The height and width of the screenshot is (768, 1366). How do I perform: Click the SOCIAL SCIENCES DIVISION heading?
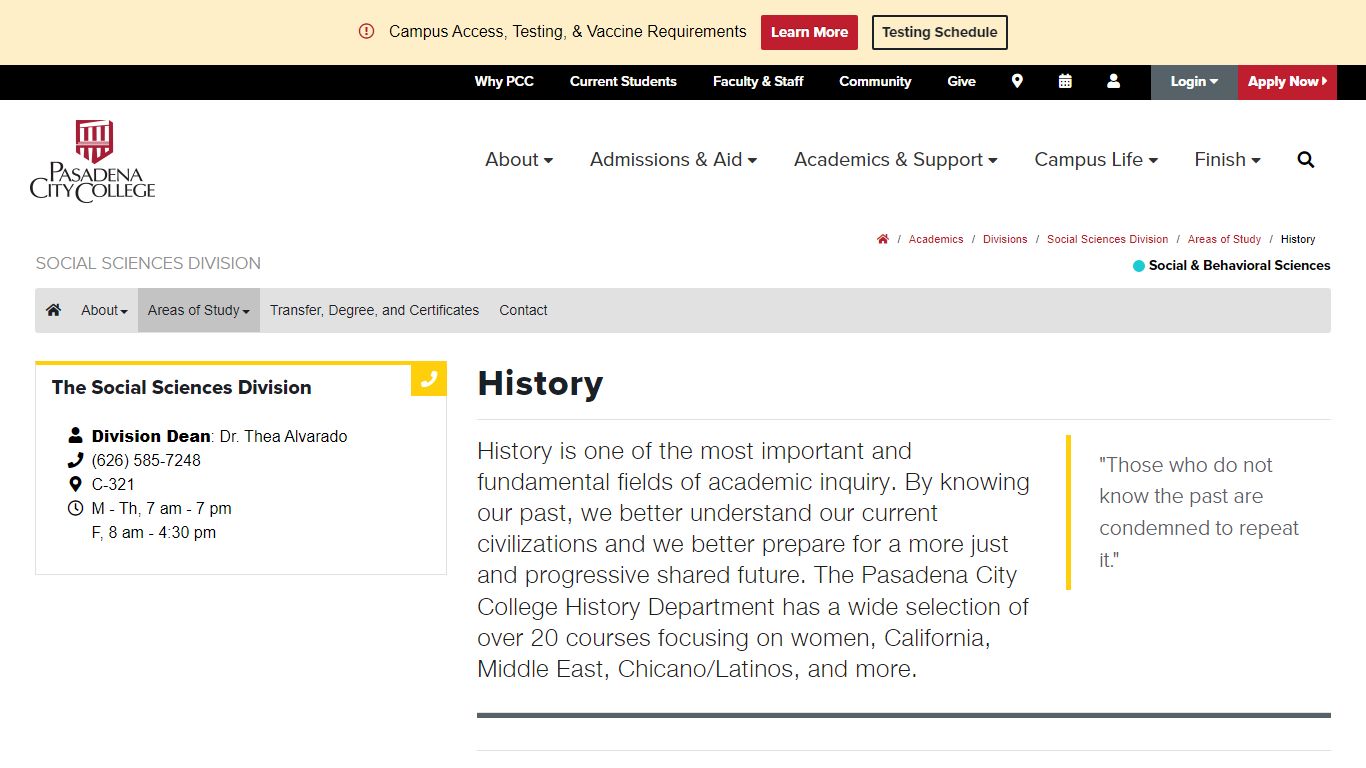(x=148, y=263)
